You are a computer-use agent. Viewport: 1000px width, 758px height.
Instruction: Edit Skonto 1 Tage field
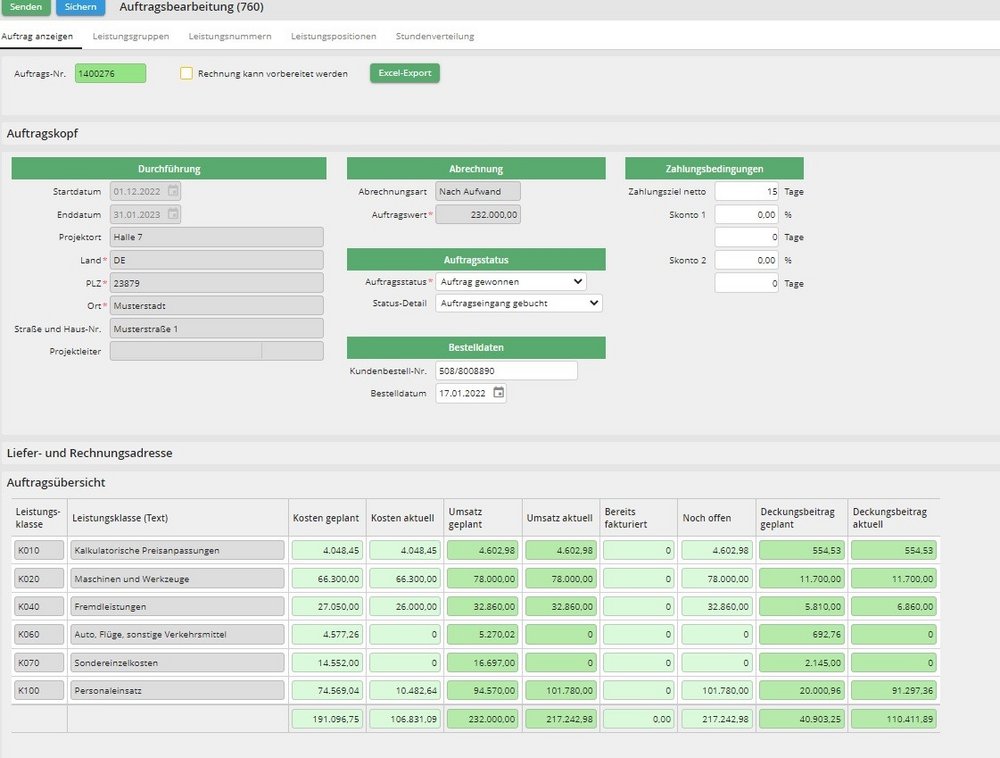point(746,237)
